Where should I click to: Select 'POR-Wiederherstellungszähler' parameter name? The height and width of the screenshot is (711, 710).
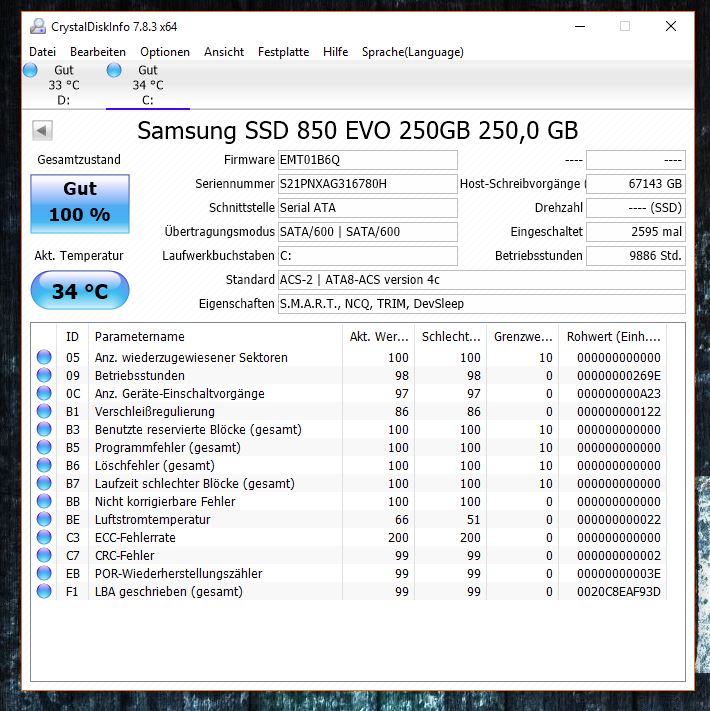click(179, 574)
